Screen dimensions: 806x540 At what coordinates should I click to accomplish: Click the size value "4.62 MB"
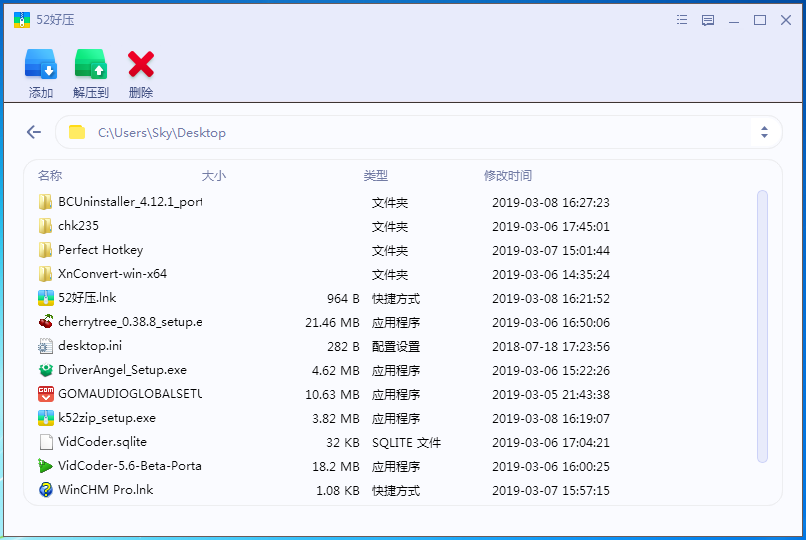coord(336,370)
